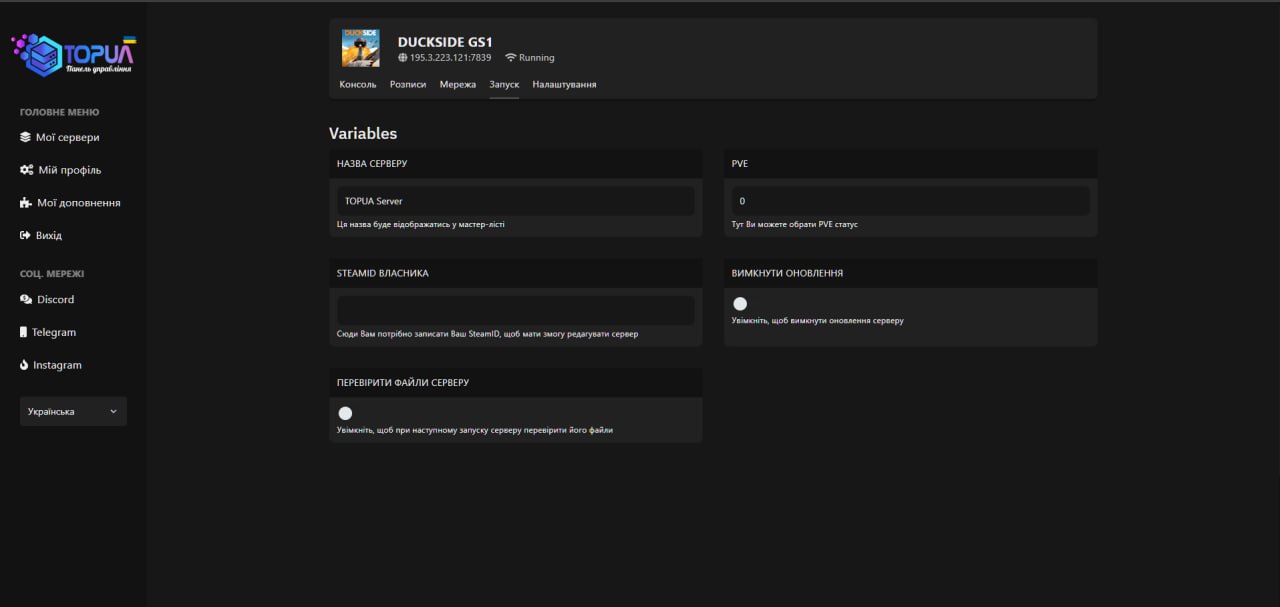Image resolution: width=1280 pixels, height=607 pixels.
Task: Click the TOPUA logo in sidebar
Action: click(x=73, y=55)
